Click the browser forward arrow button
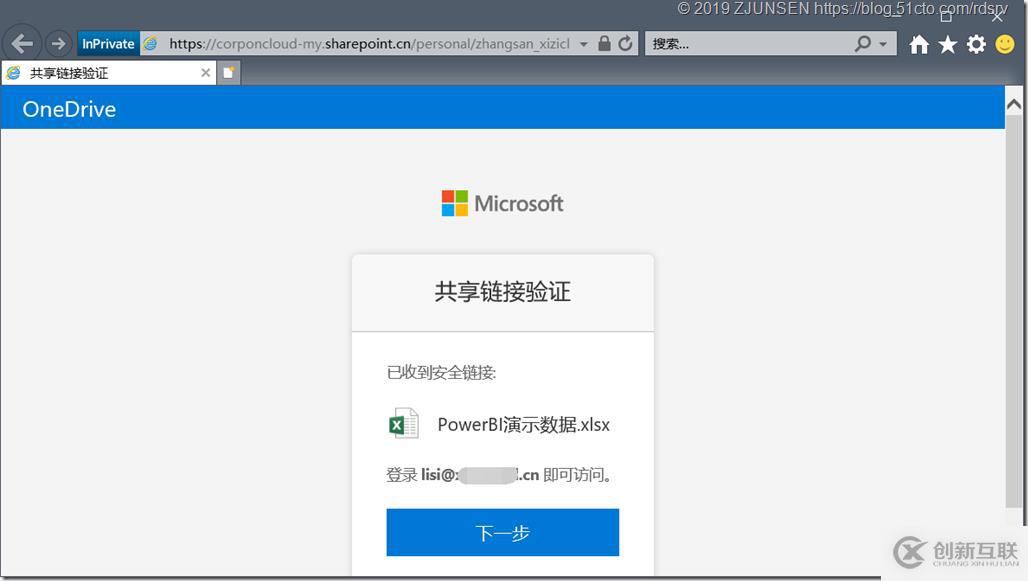This screenshot has height=581, width=1028. [58, 44]
